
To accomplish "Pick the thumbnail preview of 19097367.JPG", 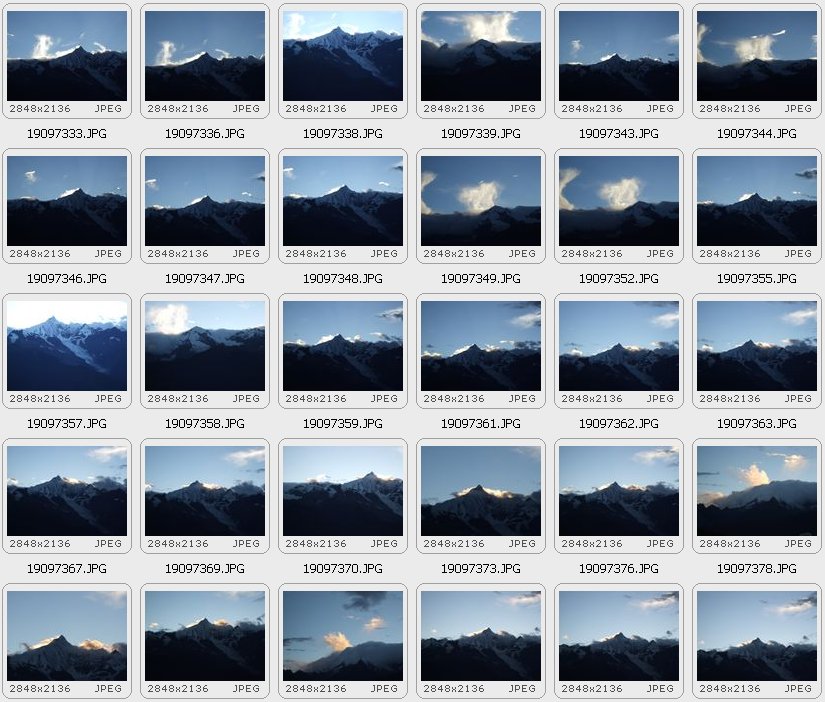I will [67, 491].
